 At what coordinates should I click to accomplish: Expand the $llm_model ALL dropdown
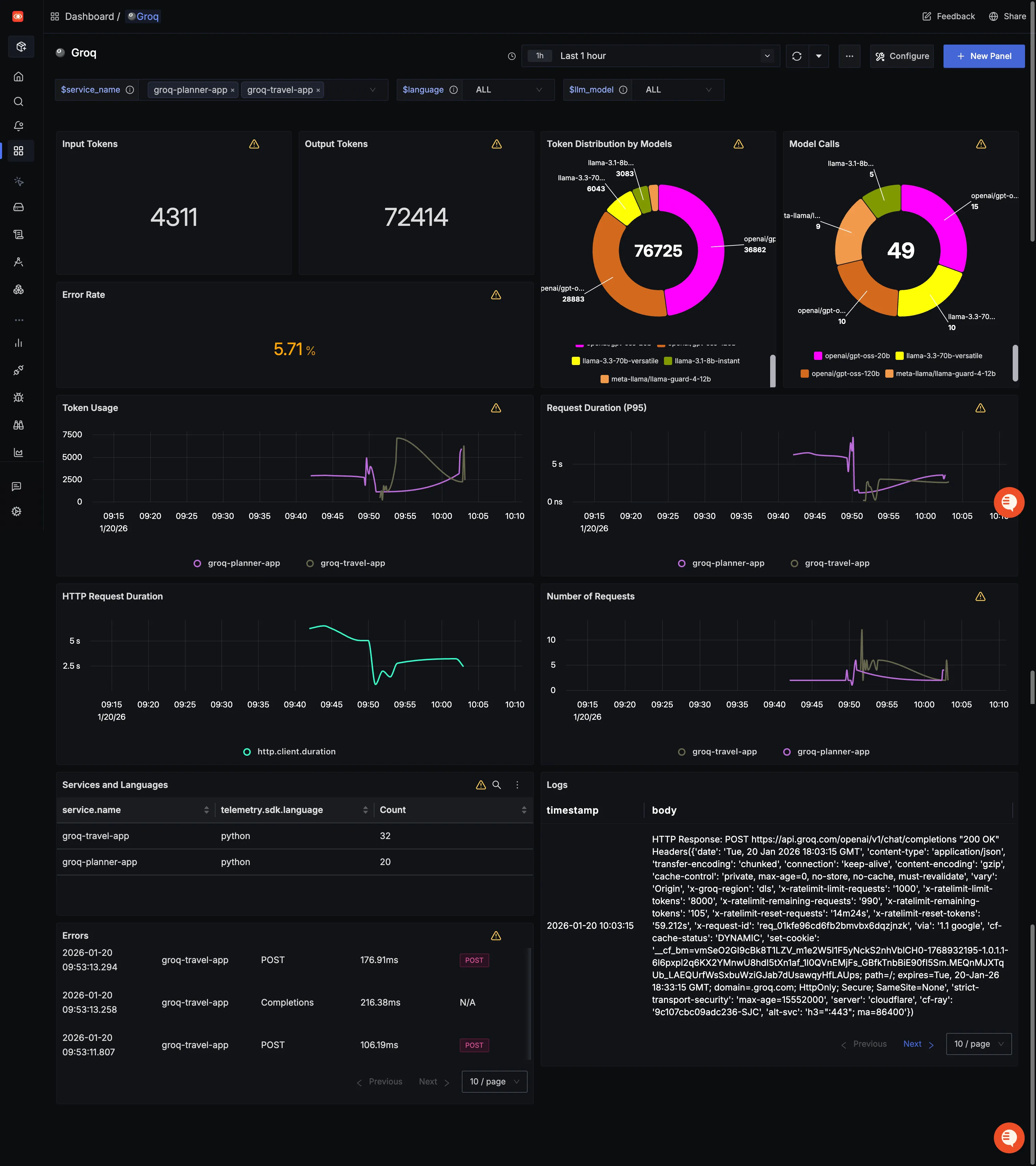tap(677, 89)
